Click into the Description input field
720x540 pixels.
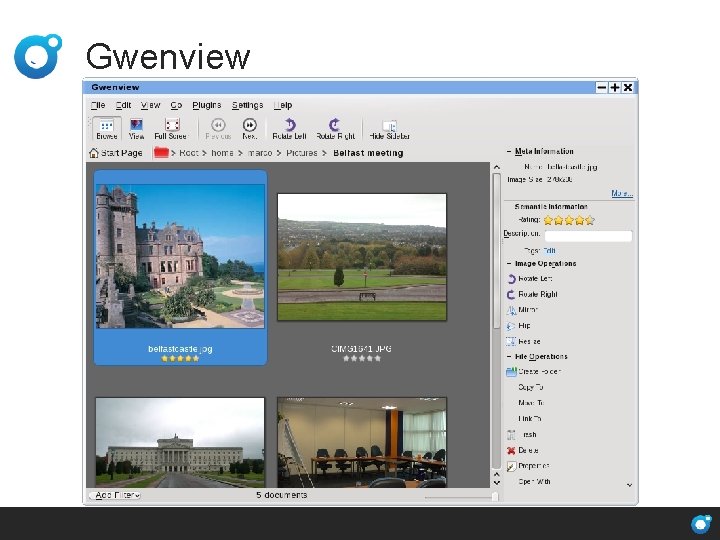pyautogui.click(x=588, y=236)
